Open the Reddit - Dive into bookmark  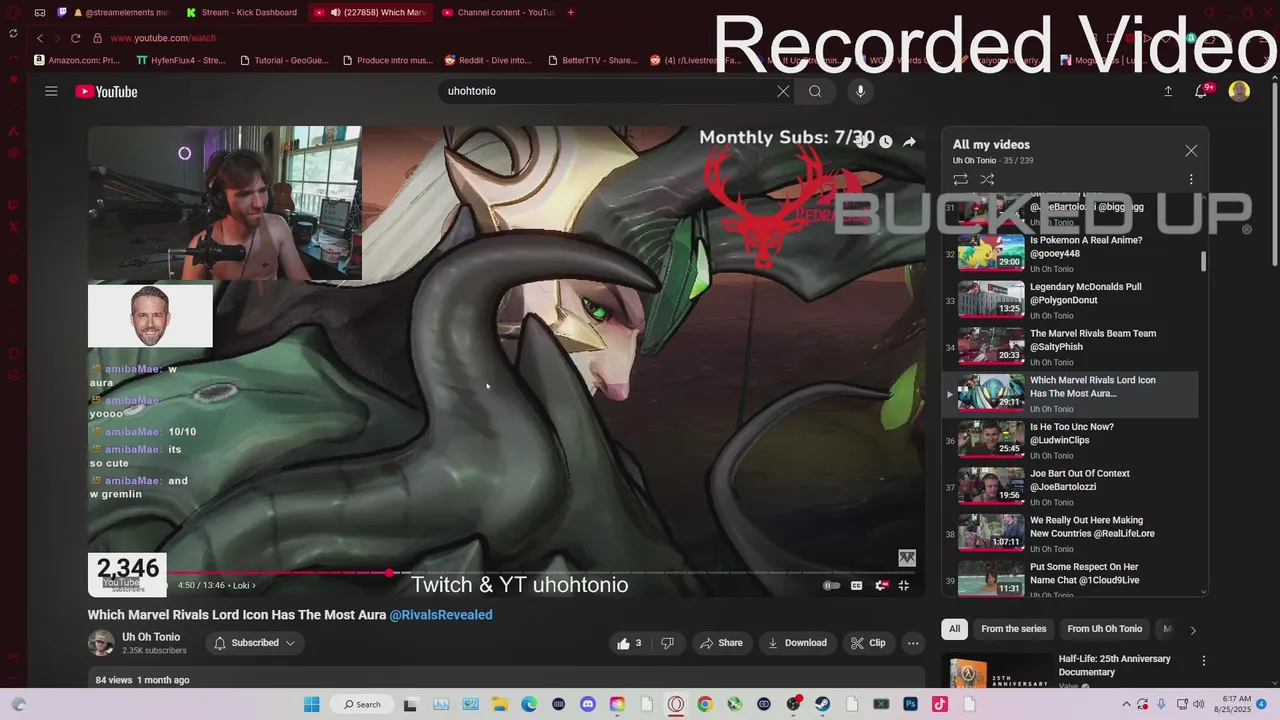pos(488,60)
